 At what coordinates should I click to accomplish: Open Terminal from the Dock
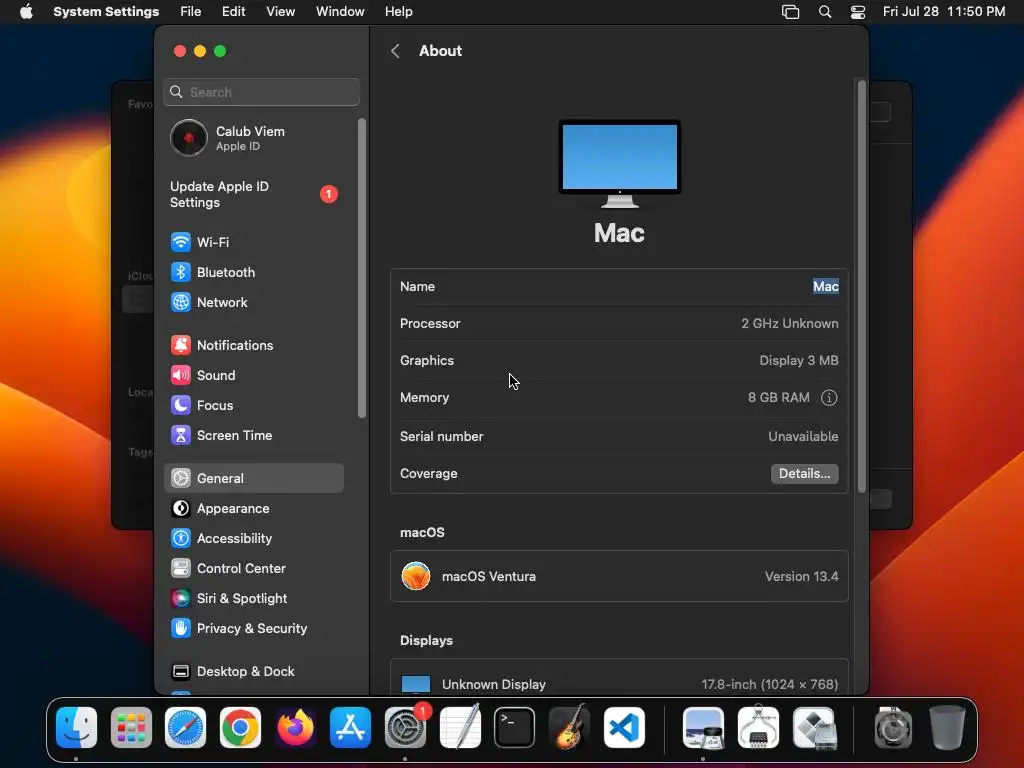(515, 727)
